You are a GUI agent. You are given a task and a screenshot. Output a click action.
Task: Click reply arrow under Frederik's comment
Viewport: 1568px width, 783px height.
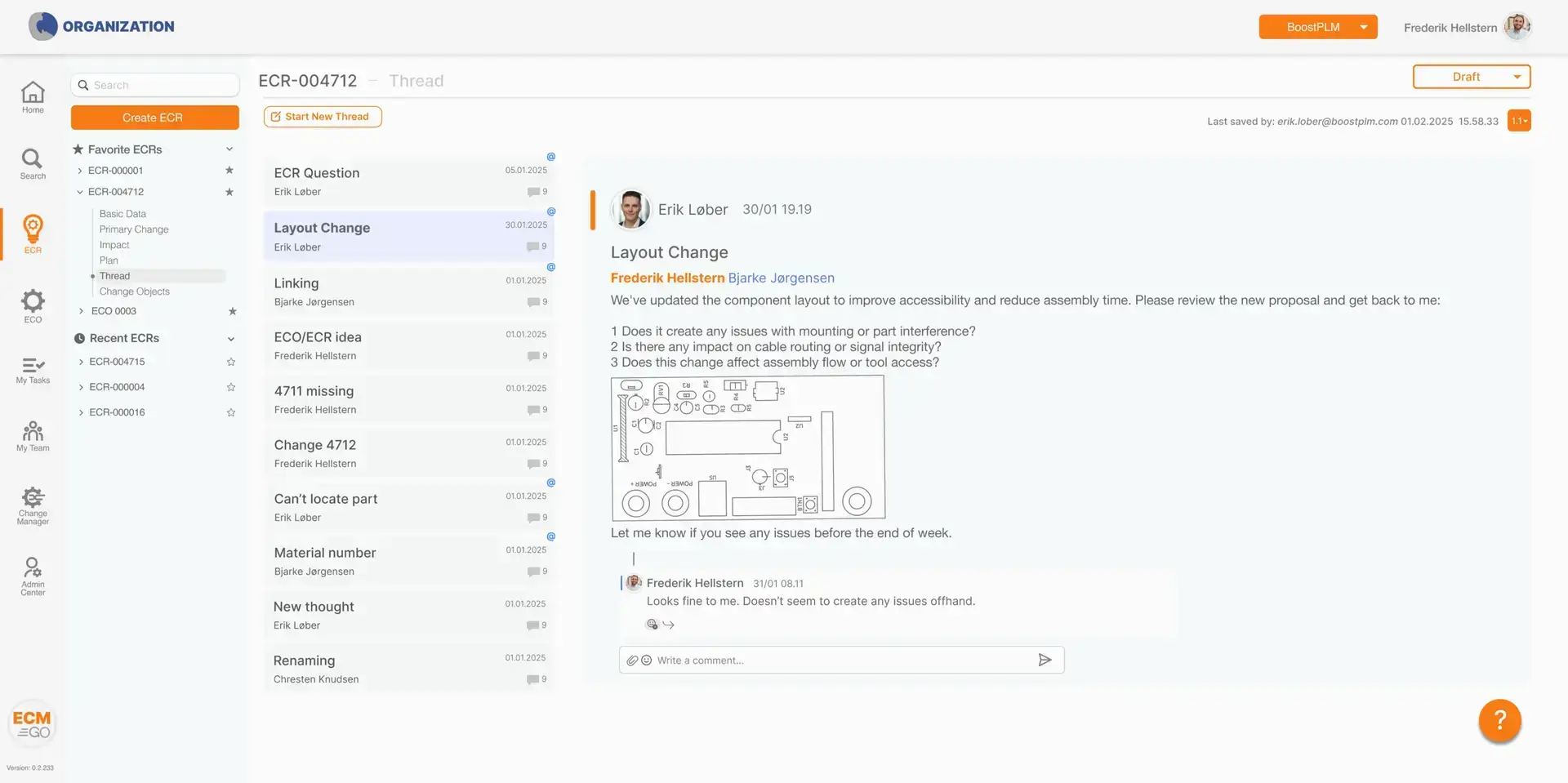669,625
